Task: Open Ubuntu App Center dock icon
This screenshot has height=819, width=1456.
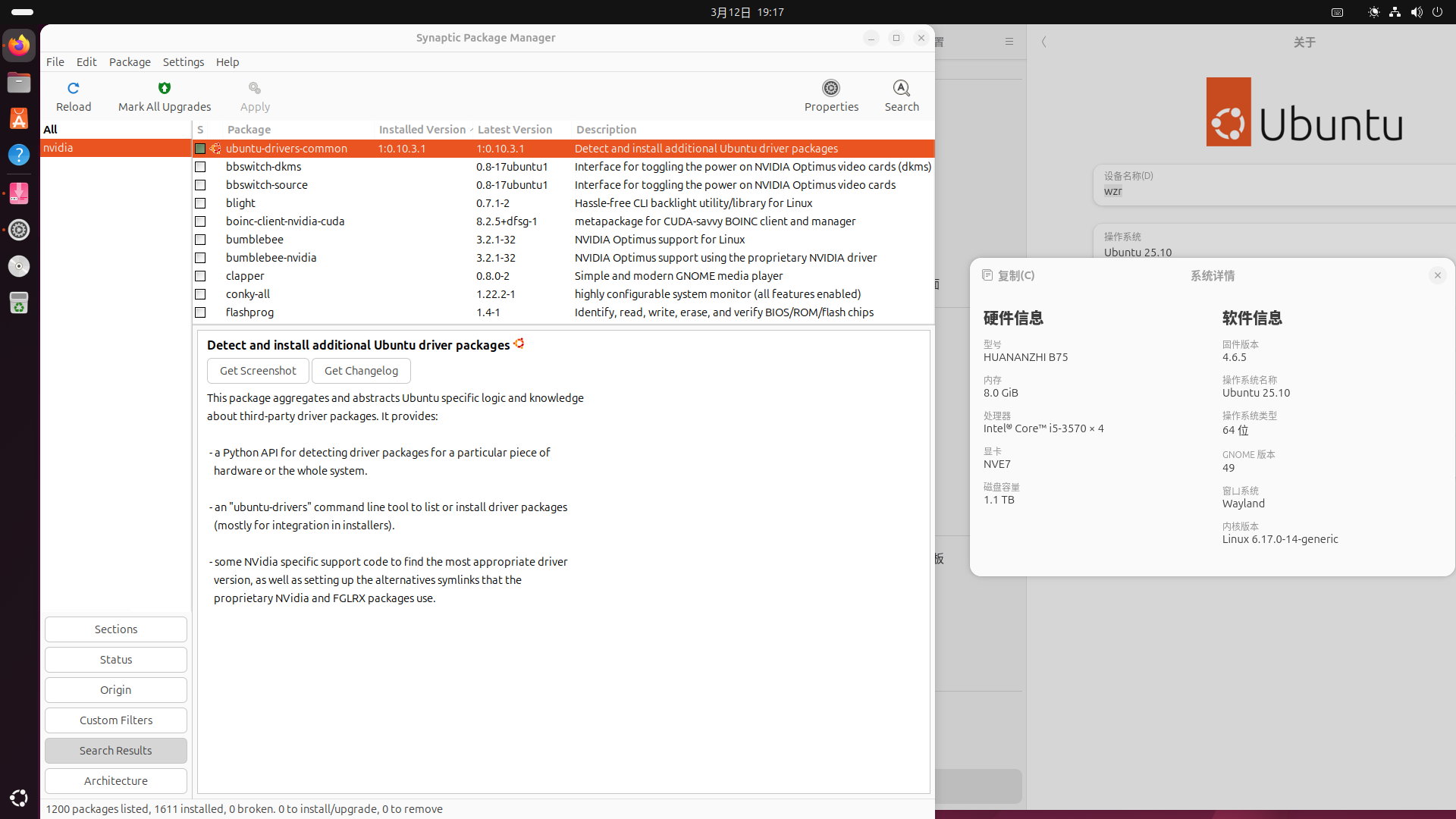Action: click(x=19, y=118)
